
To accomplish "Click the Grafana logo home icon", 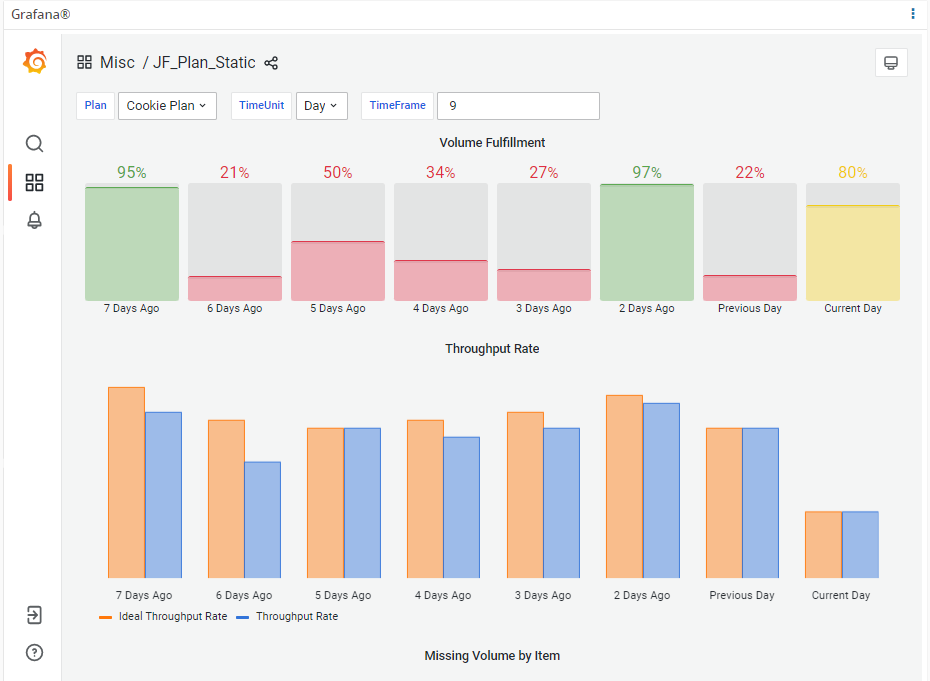I will point(35,62).
